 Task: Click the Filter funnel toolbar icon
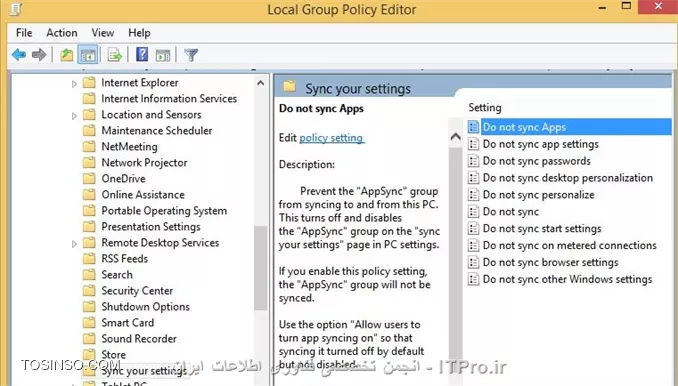[191, 55]
